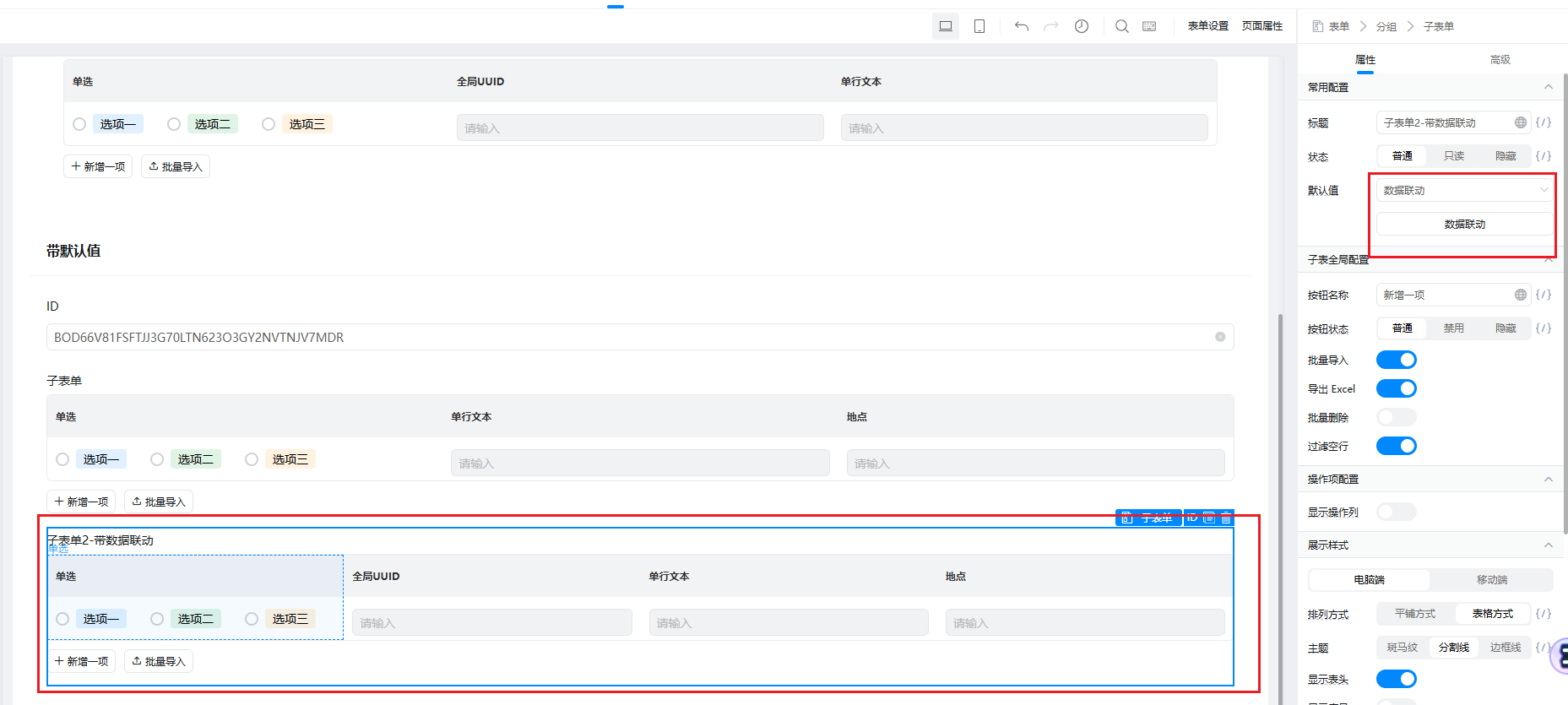The width and height of the screenshot is (1568, 705).
Task: Enable the 显示操作列 switch
Action: 1397,512
